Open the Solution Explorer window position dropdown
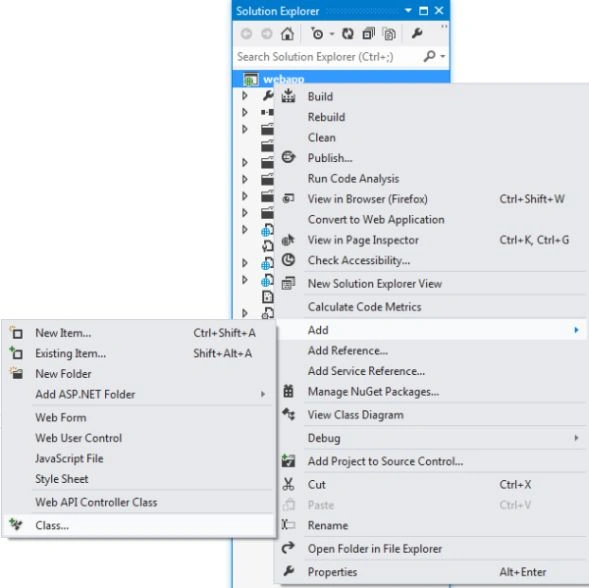Screen dimensions: 589x588 pos(408,11)
